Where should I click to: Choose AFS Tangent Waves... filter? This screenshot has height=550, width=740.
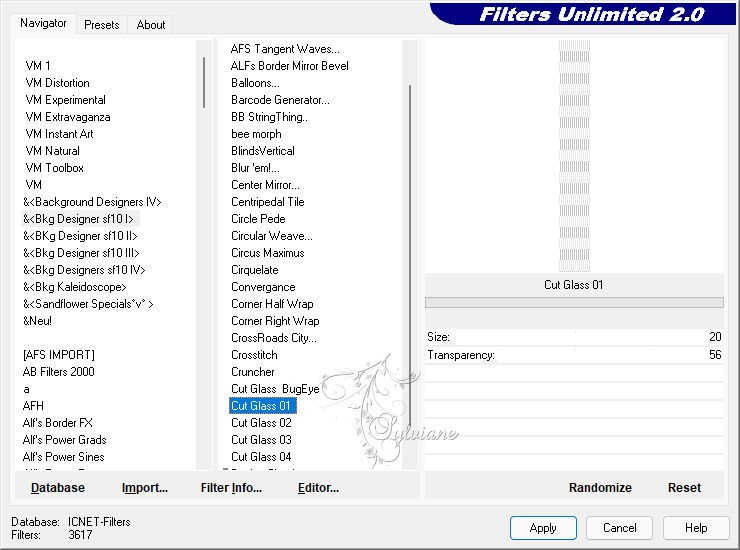[285, 49]
